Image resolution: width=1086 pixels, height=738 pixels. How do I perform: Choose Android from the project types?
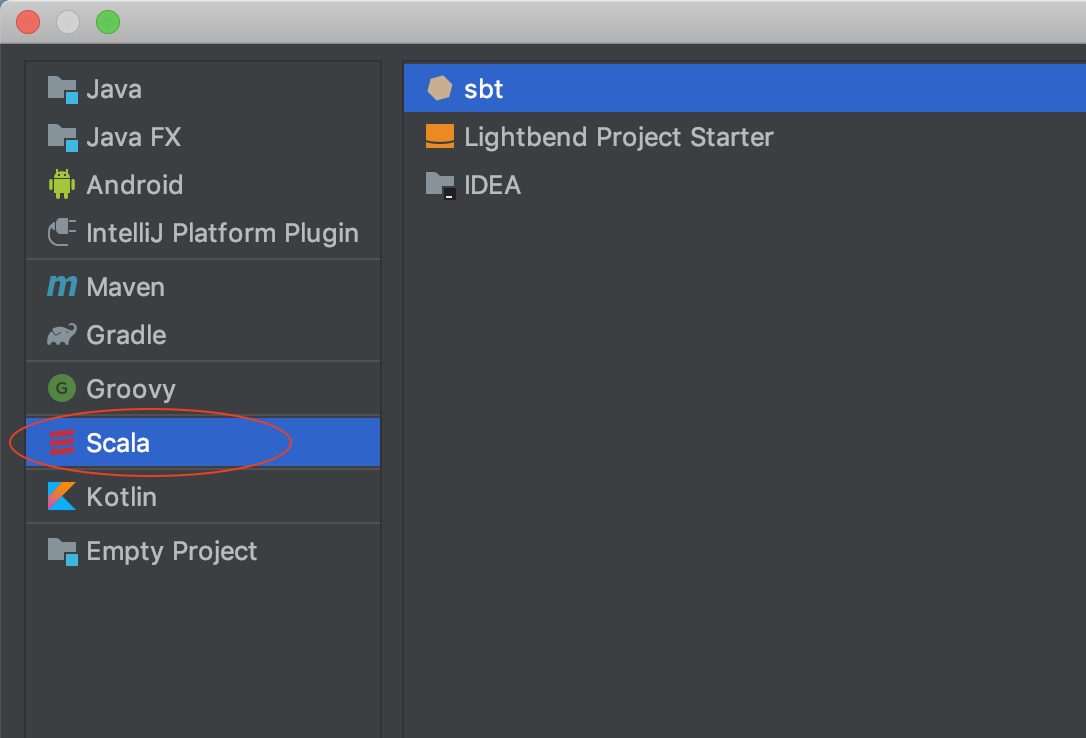point(134,185)
